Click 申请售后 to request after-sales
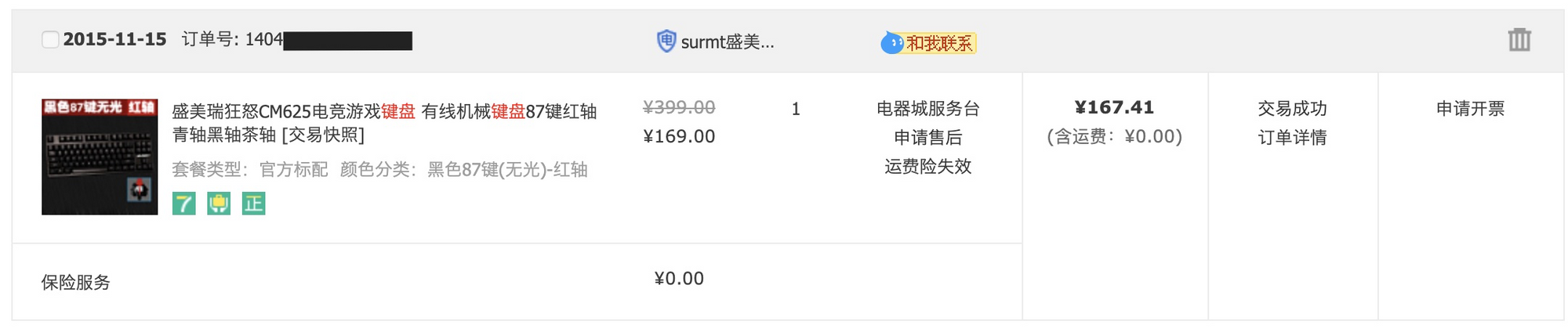 (927, 138)
